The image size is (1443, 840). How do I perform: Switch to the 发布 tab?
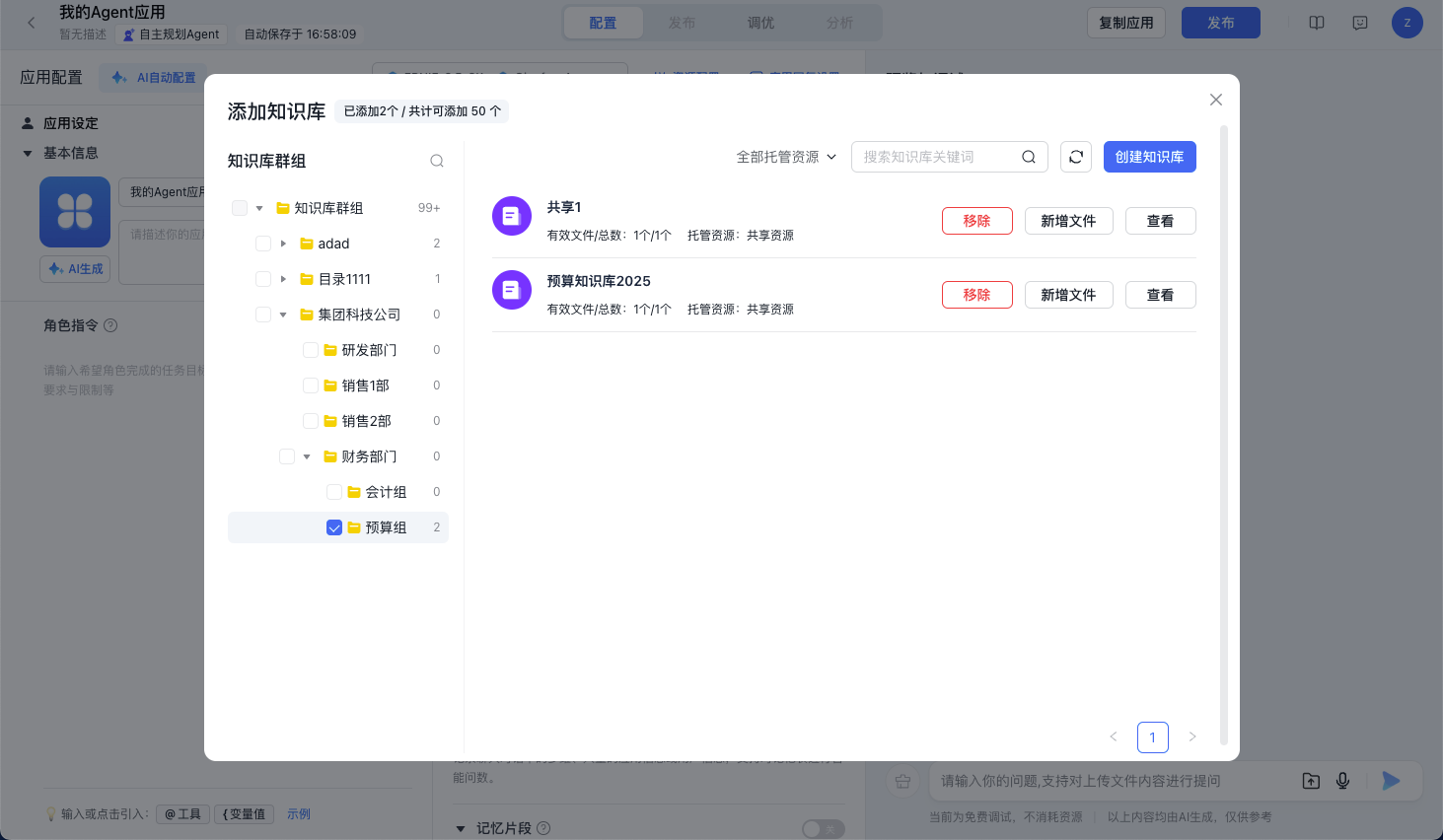click(x=682, y=23)
